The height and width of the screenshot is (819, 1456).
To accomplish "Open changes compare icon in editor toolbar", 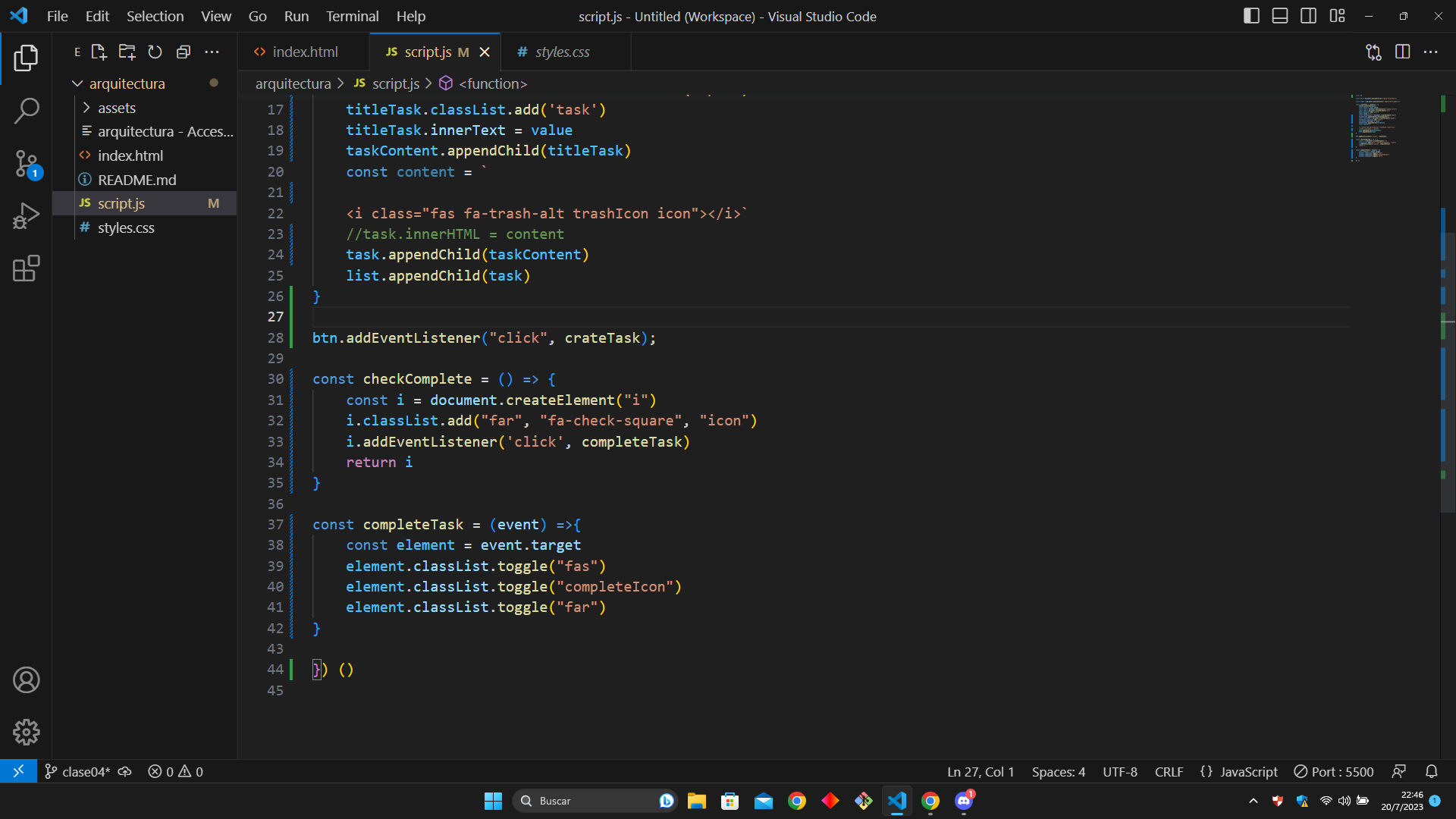I will pyautogui.click(x=1373, y=52).
